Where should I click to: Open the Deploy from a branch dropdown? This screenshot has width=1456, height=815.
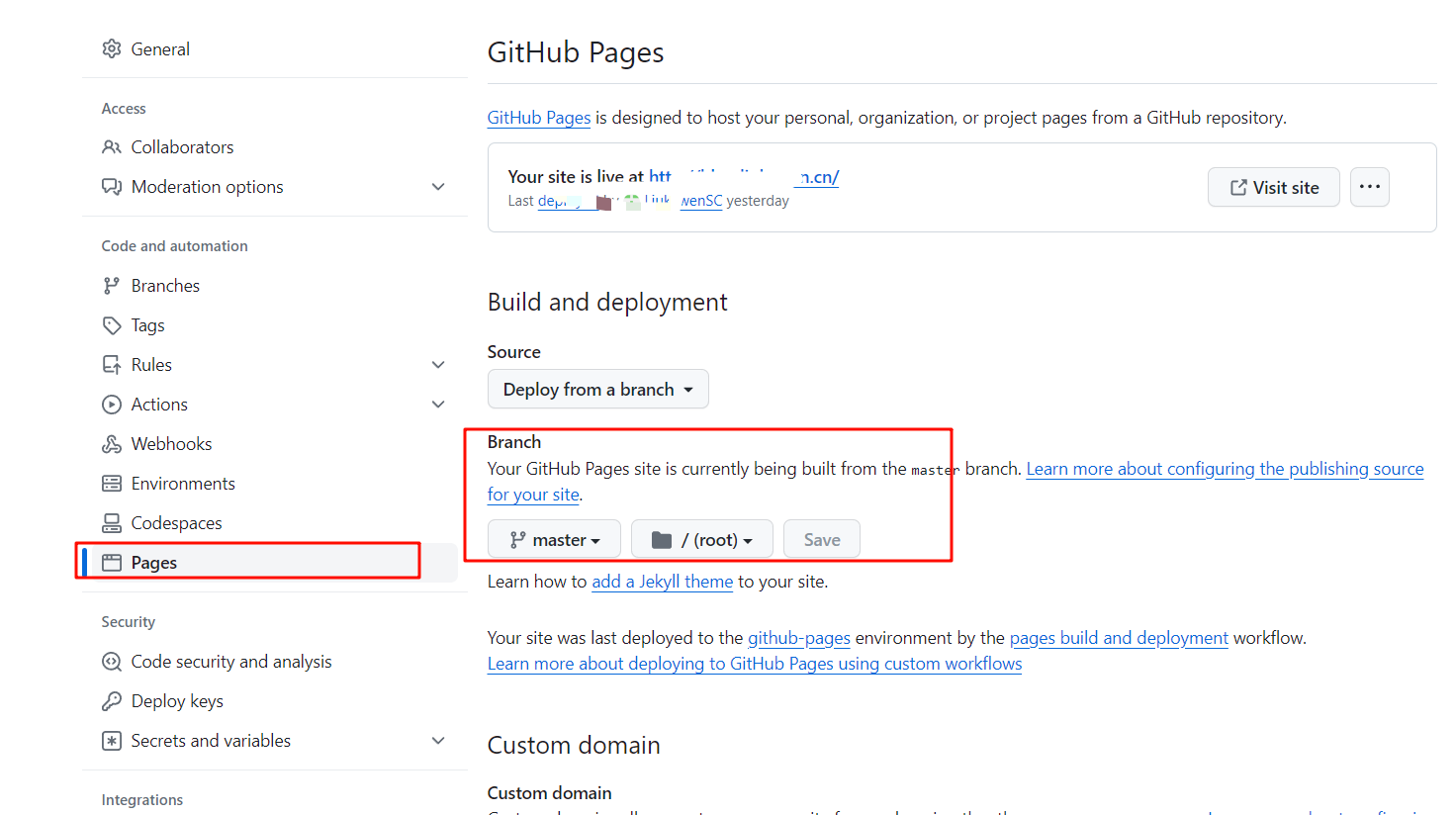coord(598,389)
